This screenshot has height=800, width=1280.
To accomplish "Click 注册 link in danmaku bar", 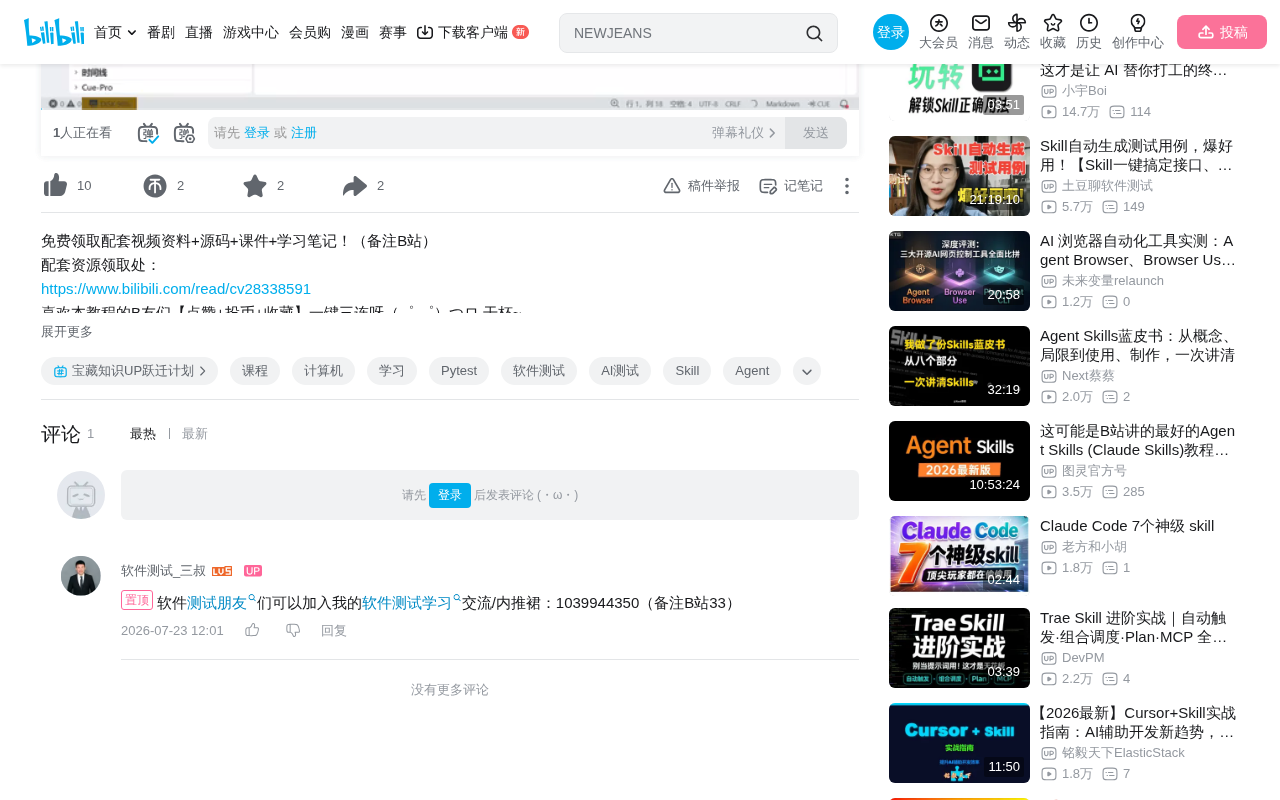I will (304, 133).
